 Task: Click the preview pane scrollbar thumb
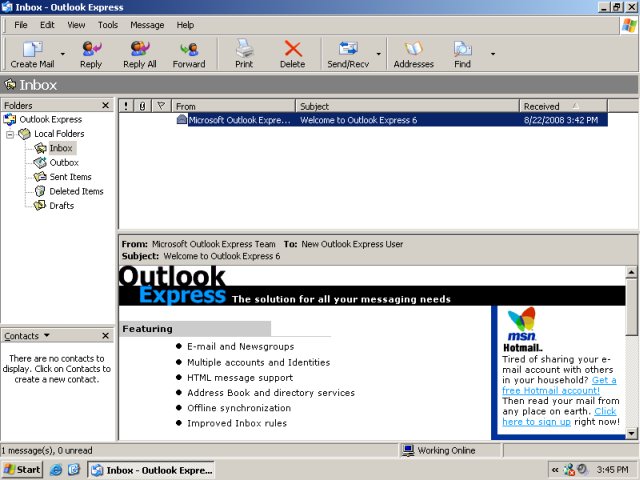[631, 307]
